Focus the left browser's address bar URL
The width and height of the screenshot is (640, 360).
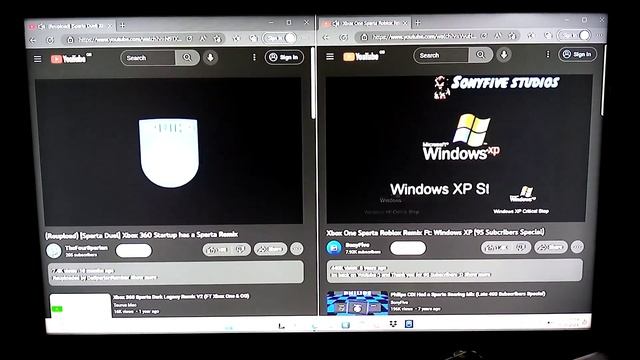130,39
